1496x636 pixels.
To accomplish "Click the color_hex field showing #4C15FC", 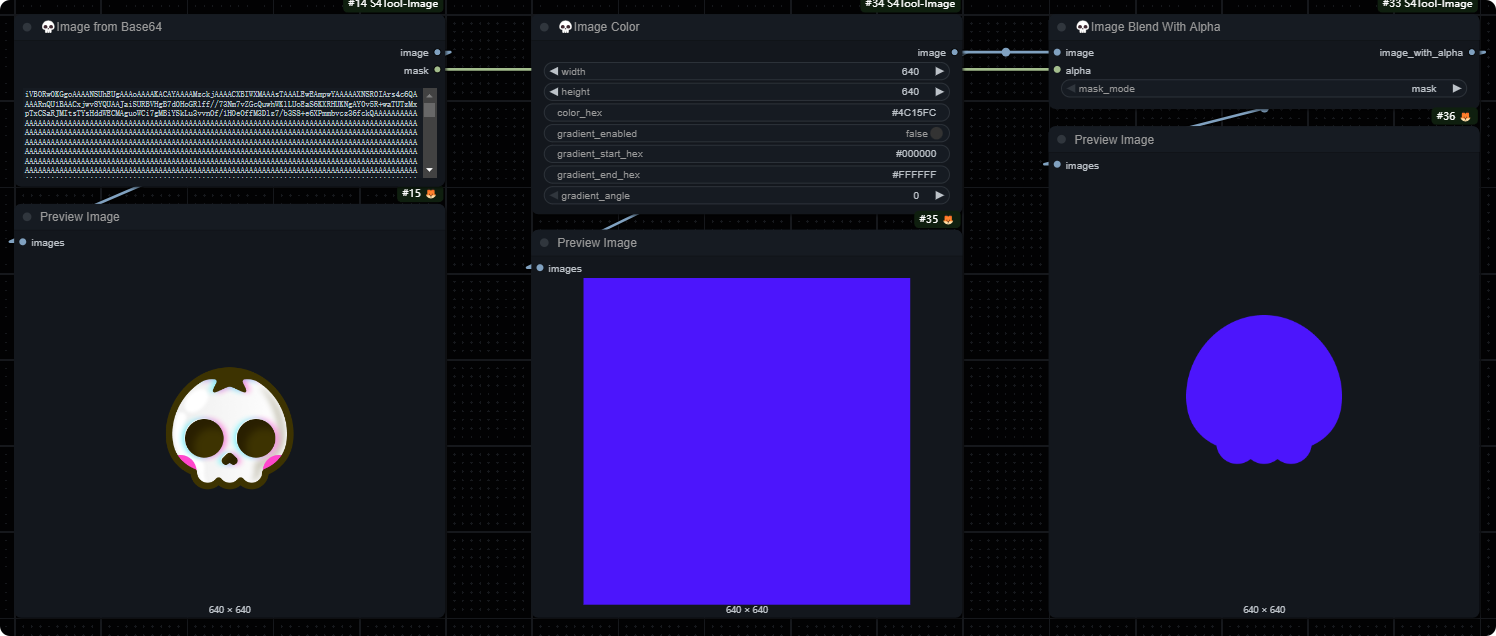I will [746, 113].
